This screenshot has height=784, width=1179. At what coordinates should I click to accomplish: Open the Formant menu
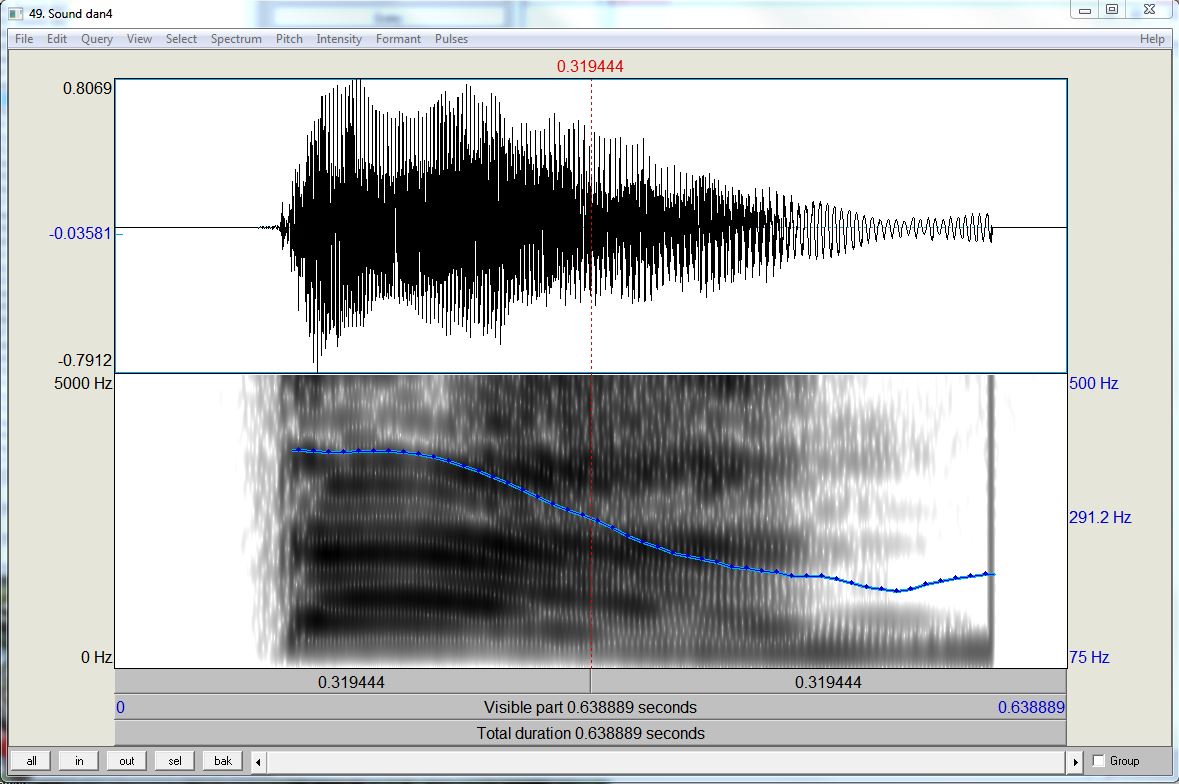tap(399, 39)
